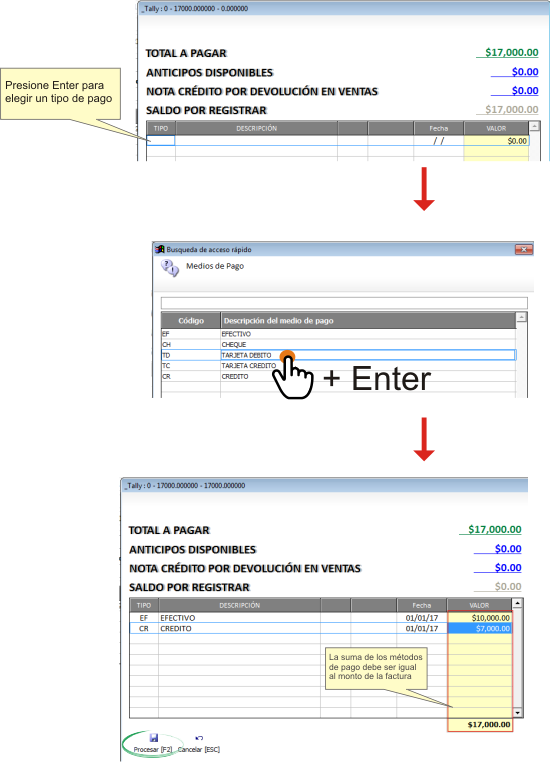The height and width of the screenshot is (762, 550).
Task: Click the empty TIPO cell in the top window
Action: click(x=161, y=140)
